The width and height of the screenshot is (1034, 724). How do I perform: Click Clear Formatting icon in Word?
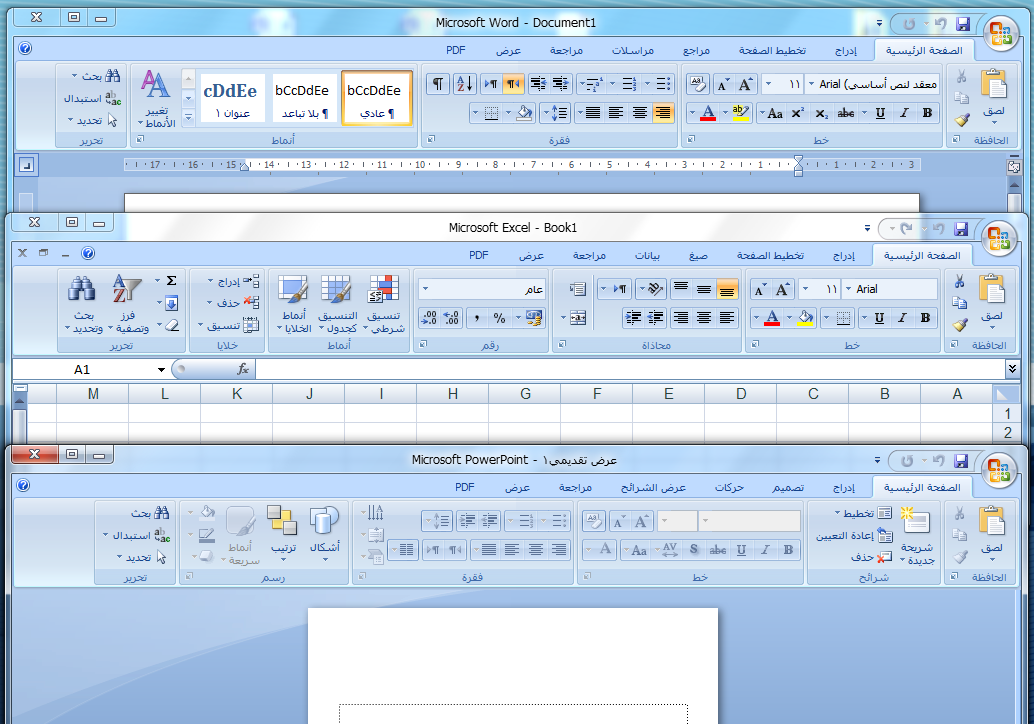click(x=698, y=84)
